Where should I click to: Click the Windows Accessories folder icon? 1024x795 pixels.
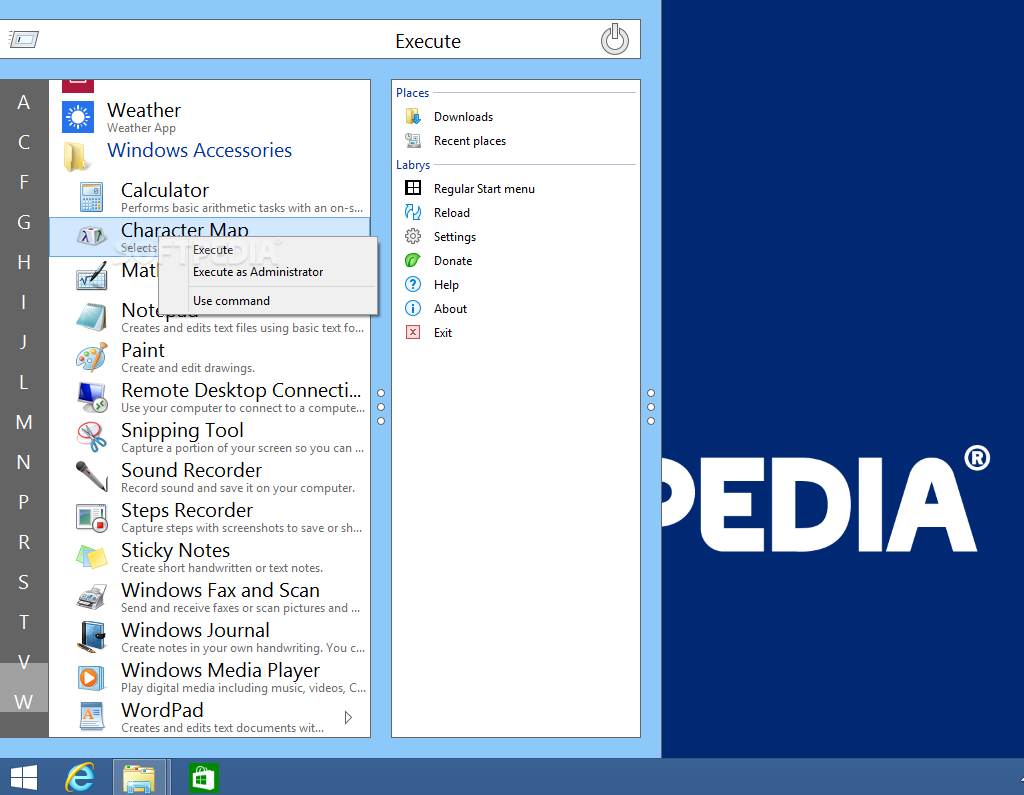[x=77, y=156]
